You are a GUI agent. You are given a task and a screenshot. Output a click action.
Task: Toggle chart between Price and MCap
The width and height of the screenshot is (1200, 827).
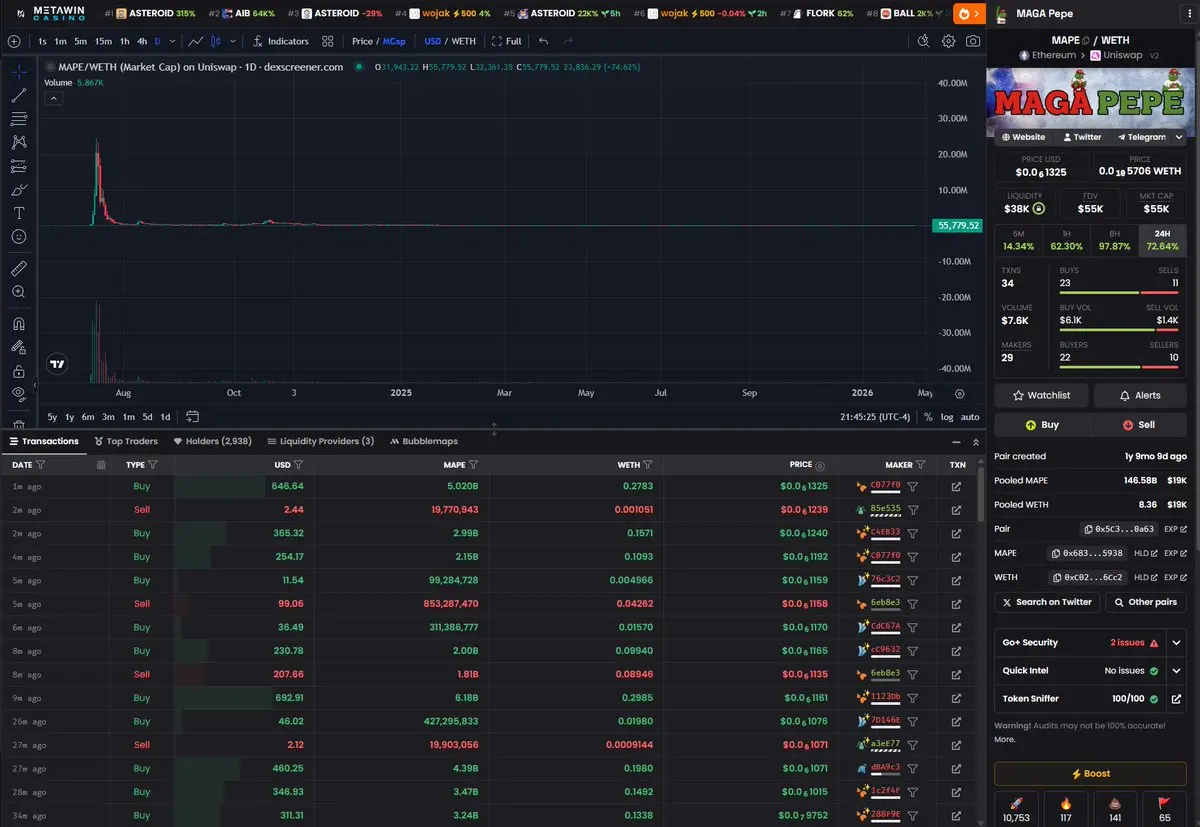click(378, 41)
